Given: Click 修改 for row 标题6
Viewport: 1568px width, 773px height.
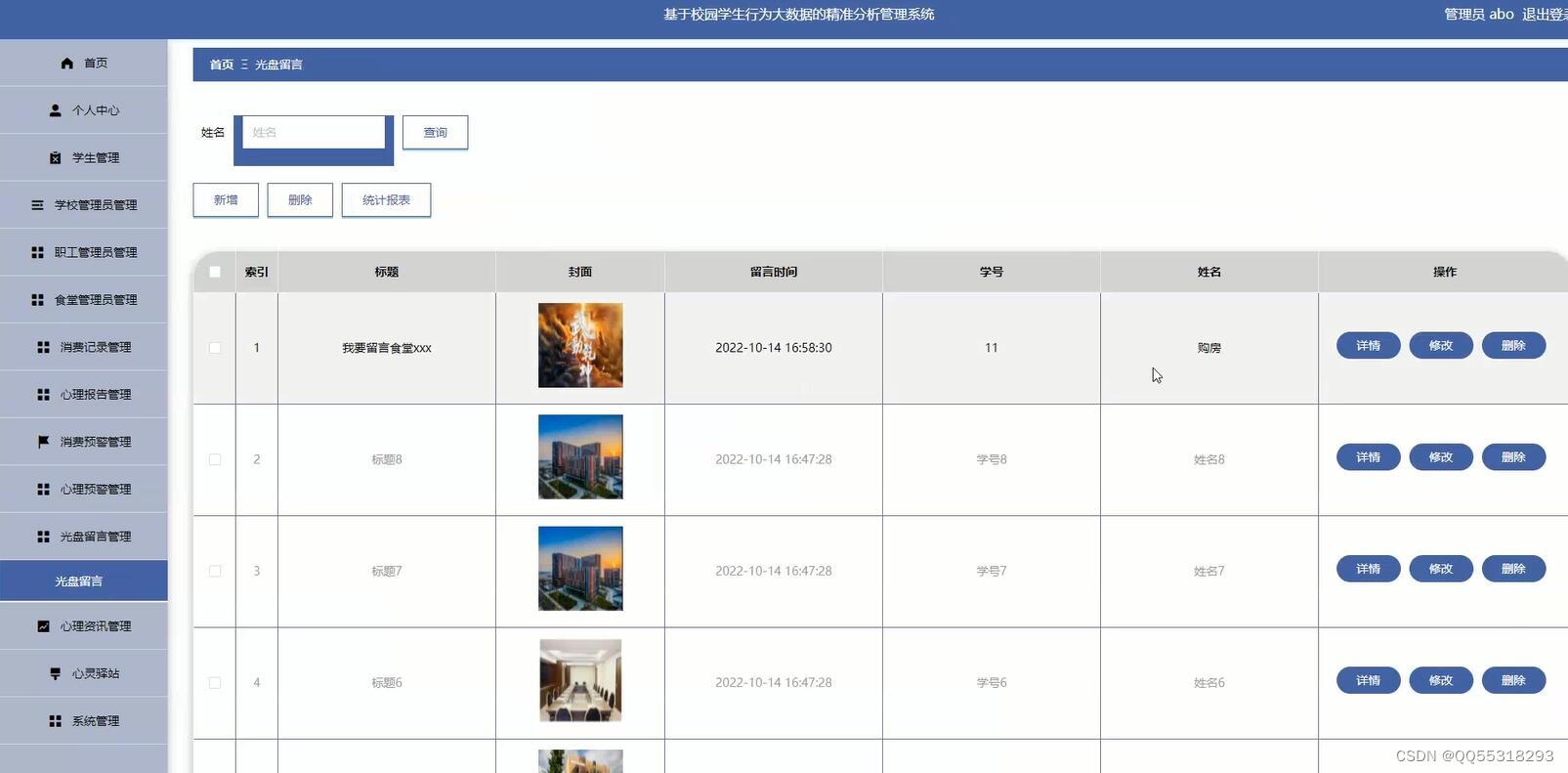Looking at the screenshot, I should (x=1441, y=680).
